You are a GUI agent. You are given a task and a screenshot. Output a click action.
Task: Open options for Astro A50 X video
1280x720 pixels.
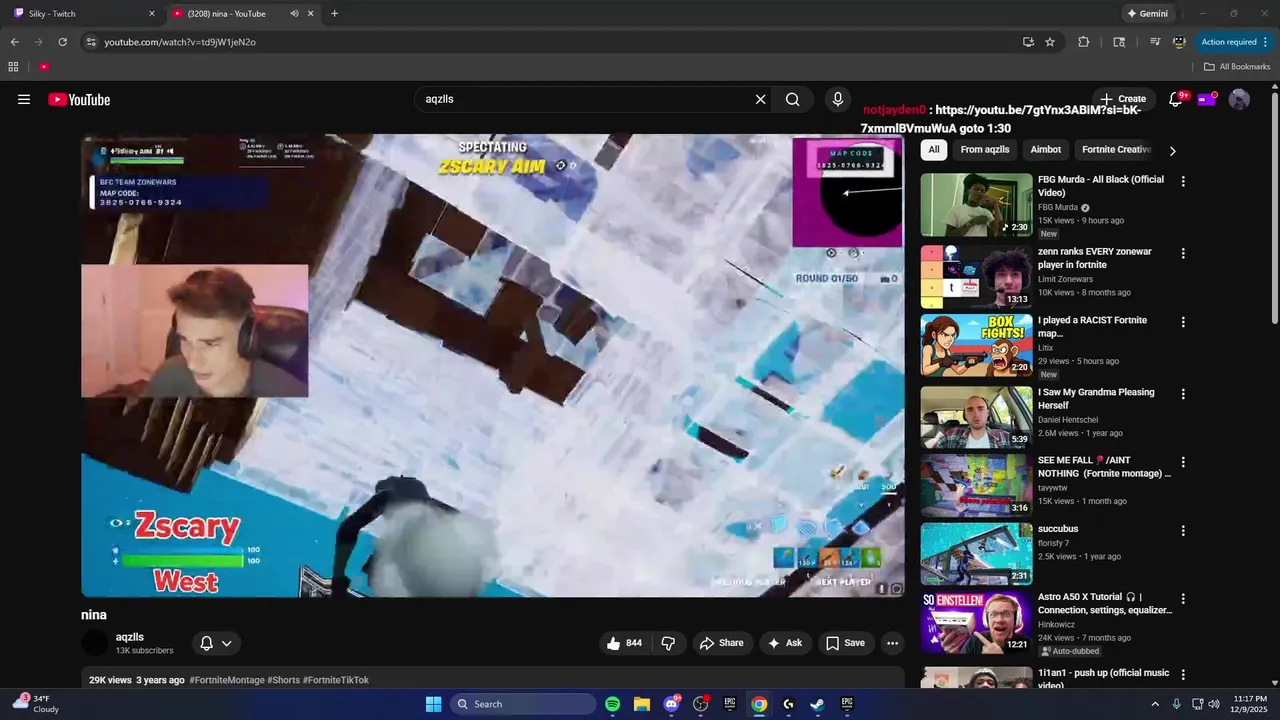tap(1183, 598)
